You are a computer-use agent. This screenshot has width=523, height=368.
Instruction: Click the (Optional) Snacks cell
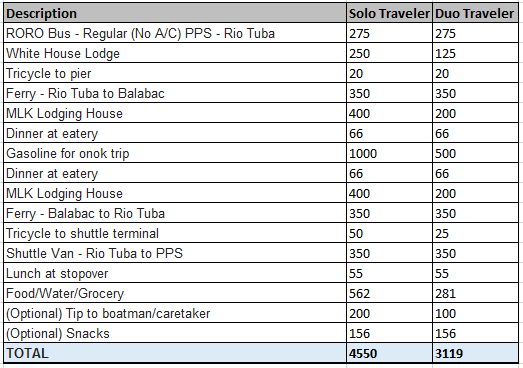click(175, 333)
